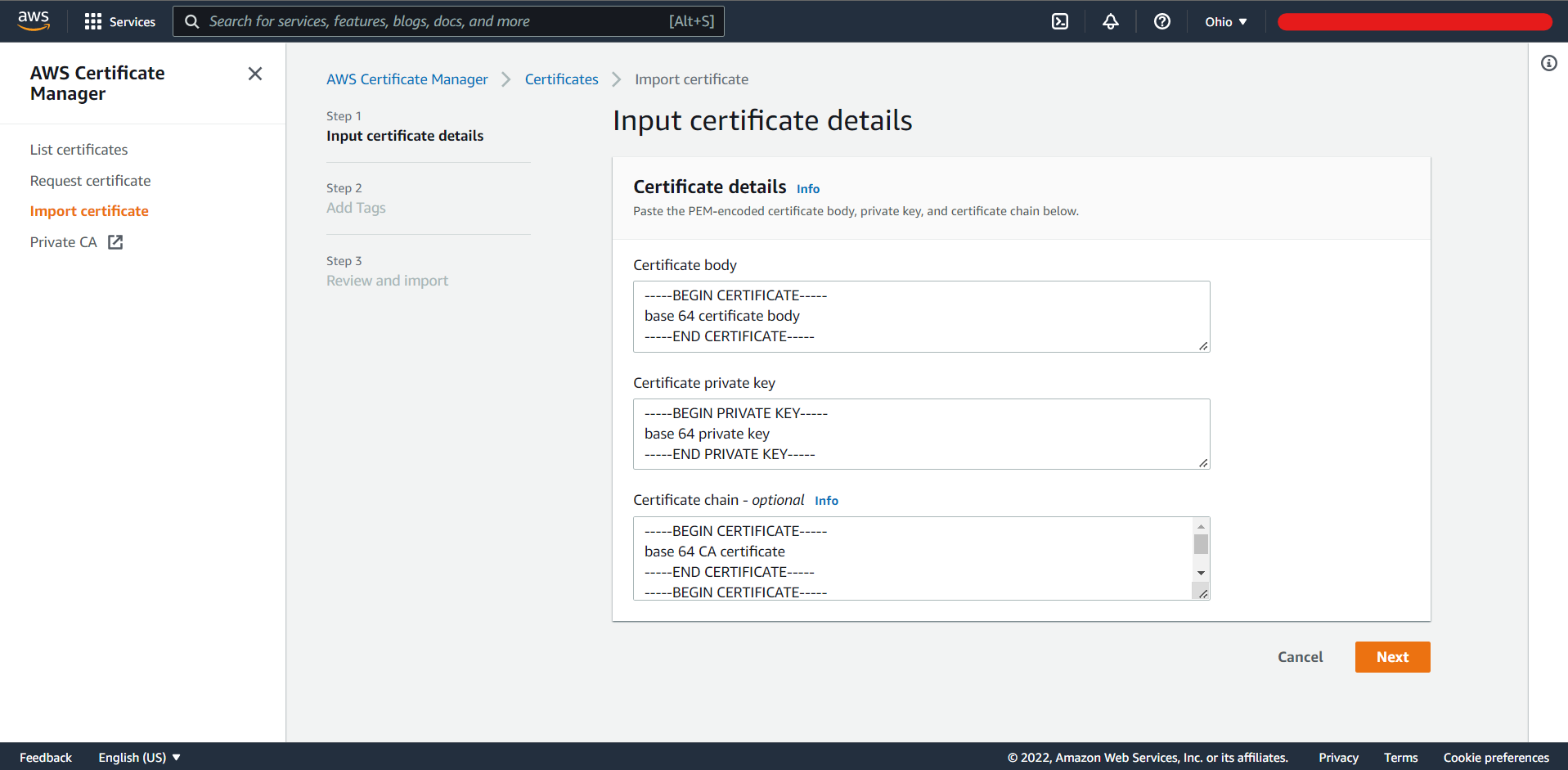The image size is (1568, 770).
Task: Click the Certificate chain scrollbar down arrow
Action: [1201, 573]
